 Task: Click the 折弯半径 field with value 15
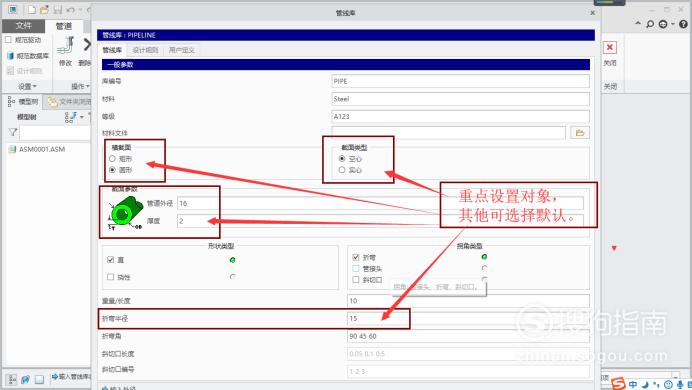coord(468,319)
